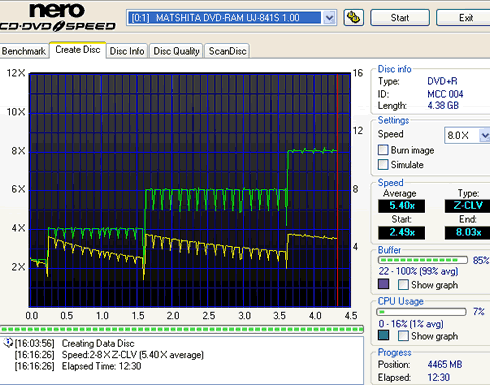Click the teal CPU Usage color swatch
The image size is (490, 385).
pos(383,335)
